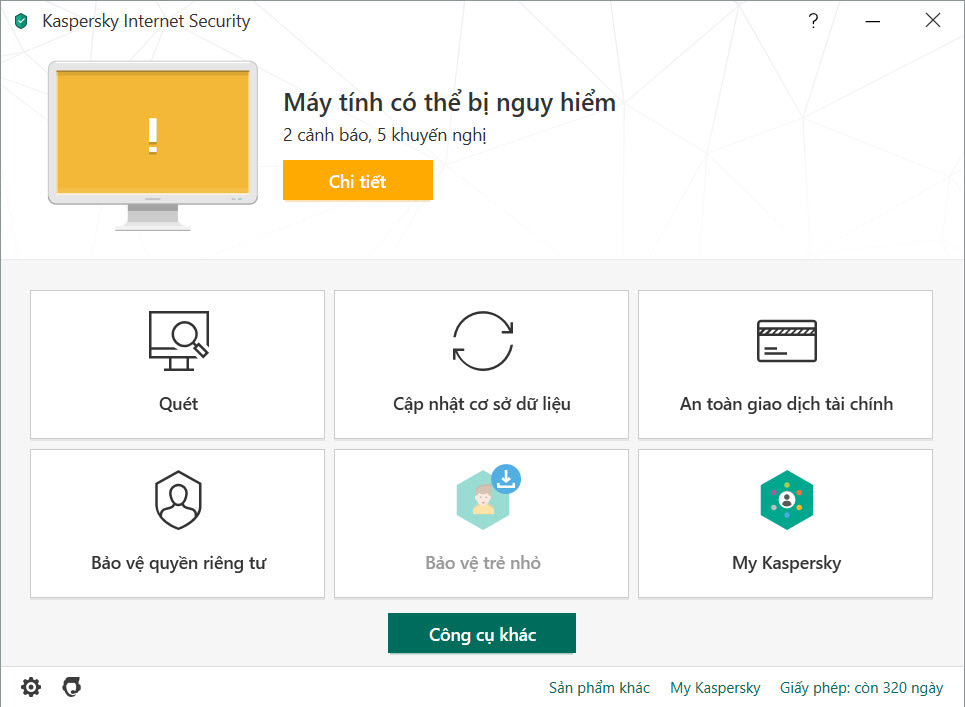Click the Cập nhật cơ sở dữ liệu label
This screenshot has width=965, height=707.
tap(482, 404)
